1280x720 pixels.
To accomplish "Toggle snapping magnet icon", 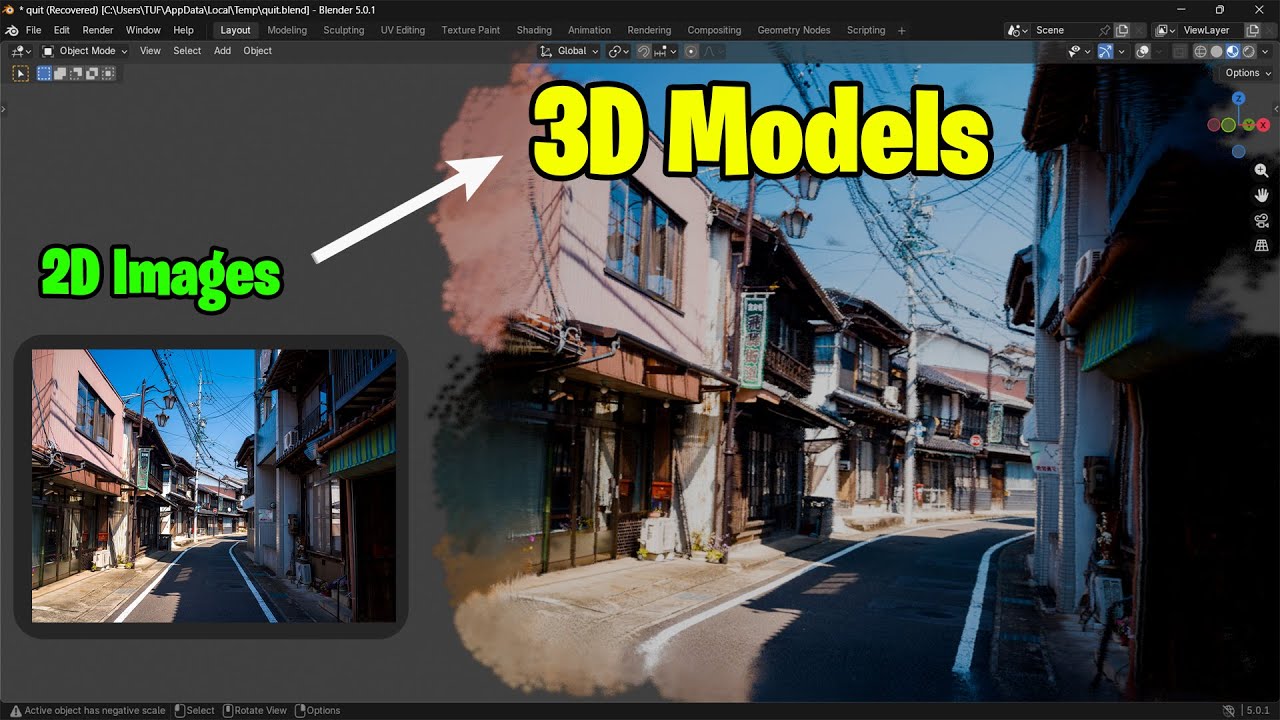I will tap(644, 51).
